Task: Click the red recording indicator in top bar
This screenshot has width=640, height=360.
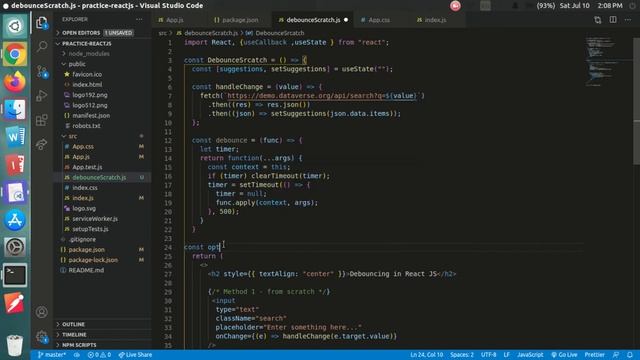Action: click(455, 6)
